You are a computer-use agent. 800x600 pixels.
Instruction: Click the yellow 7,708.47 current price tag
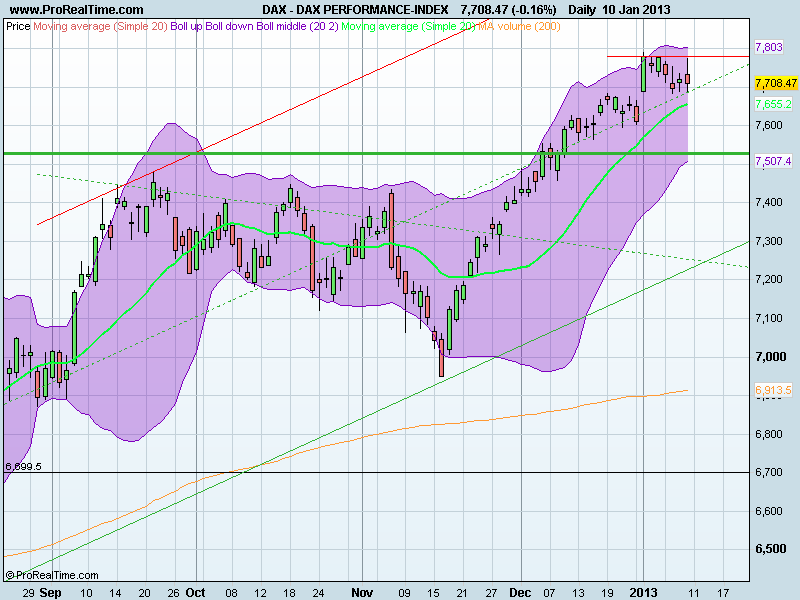(x=776, y=83)
